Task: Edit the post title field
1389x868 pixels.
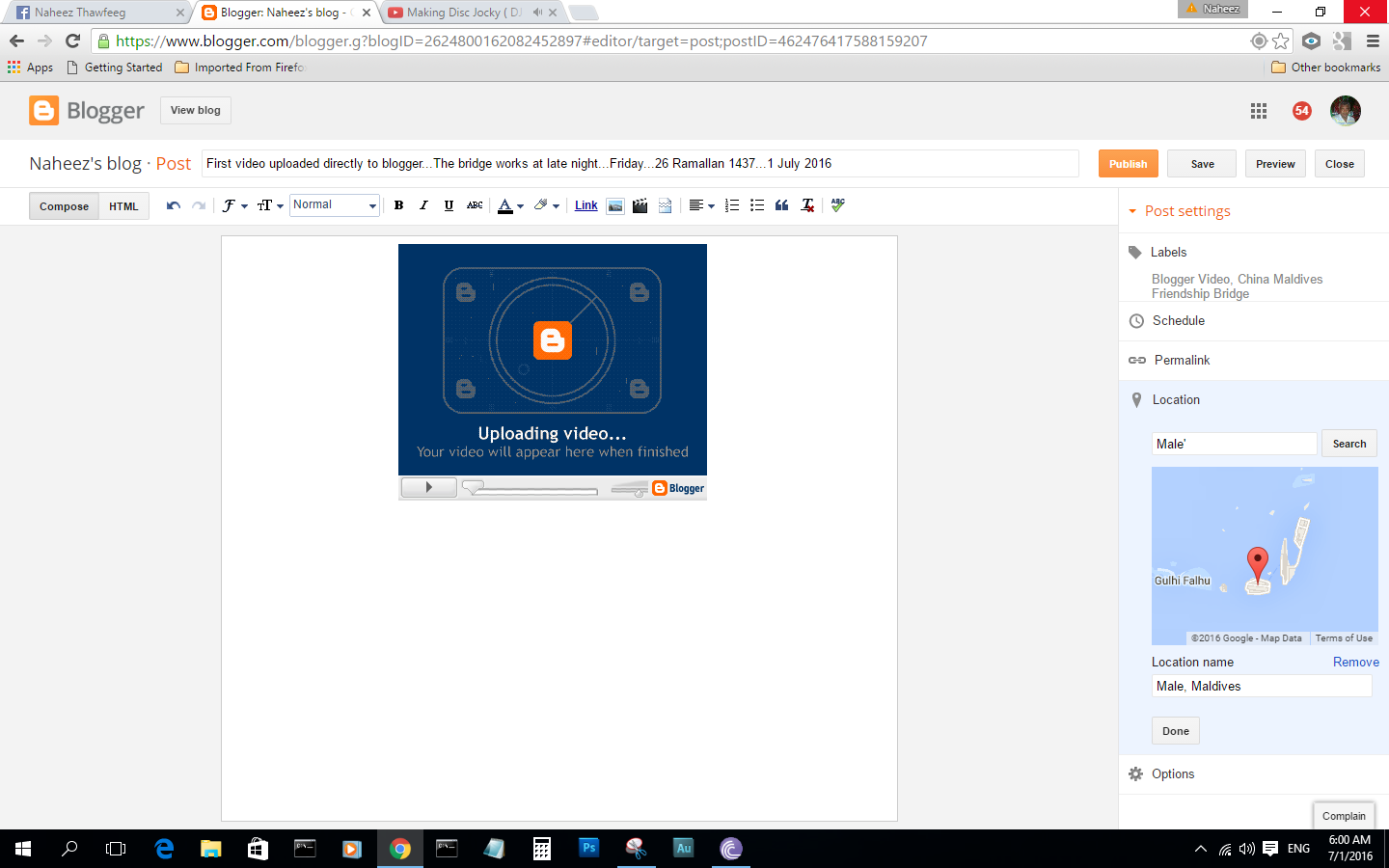Action: 640,164
